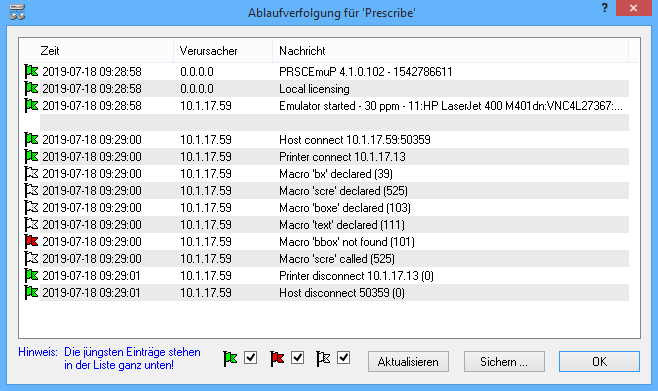This screenshot has width=658, height=391.
Task: Confirm with the OK button
Action: (599, 362)
